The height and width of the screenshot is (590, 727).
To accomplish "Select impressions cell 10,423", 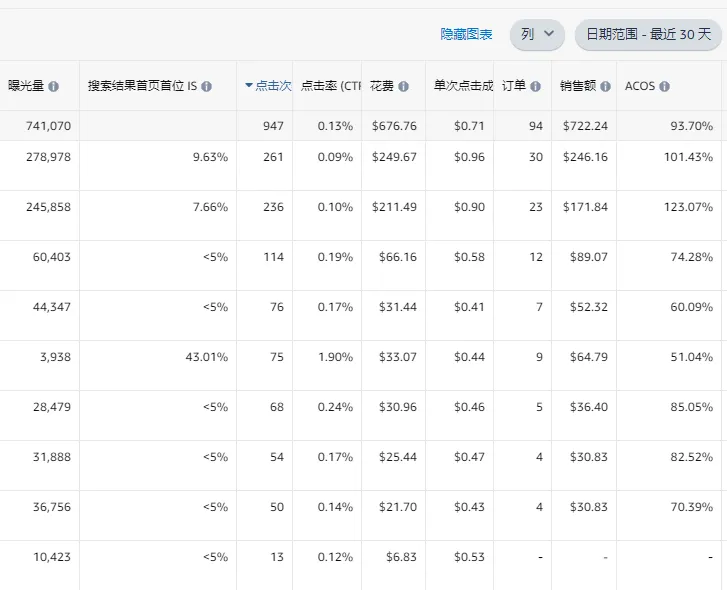I will [x=52, y=558].
